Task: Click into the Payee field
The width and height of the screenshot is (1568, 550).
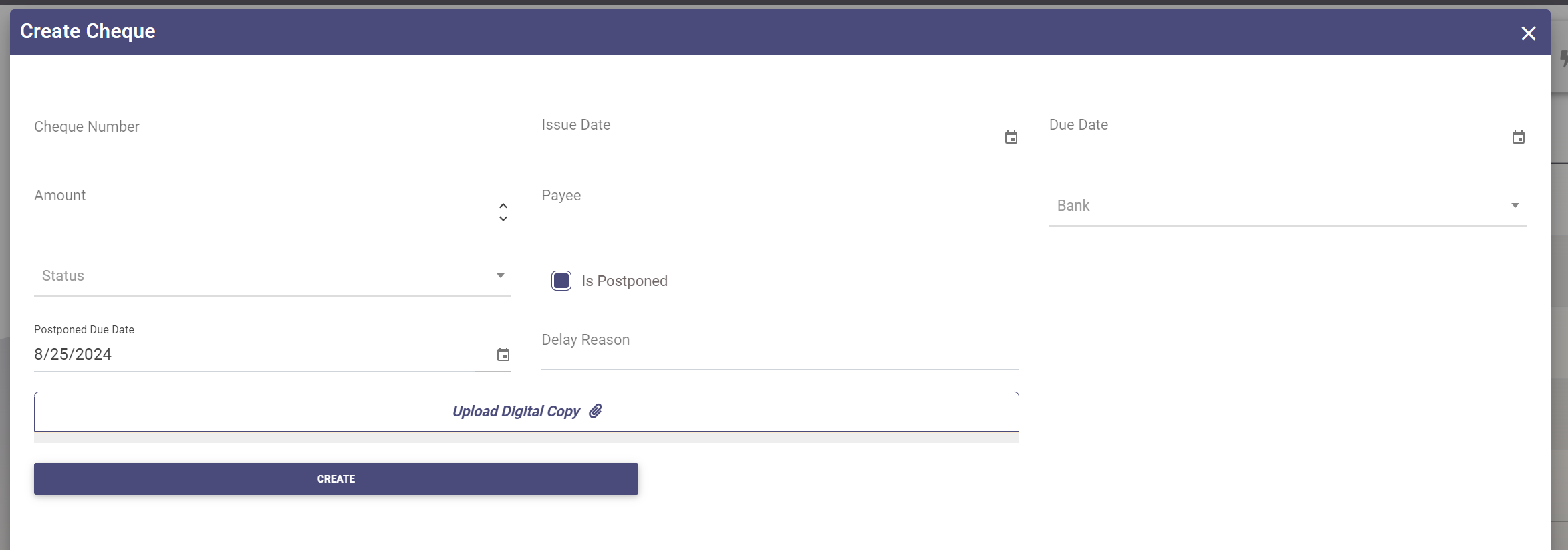Action: pyautogui.click(x=779, y=206)
